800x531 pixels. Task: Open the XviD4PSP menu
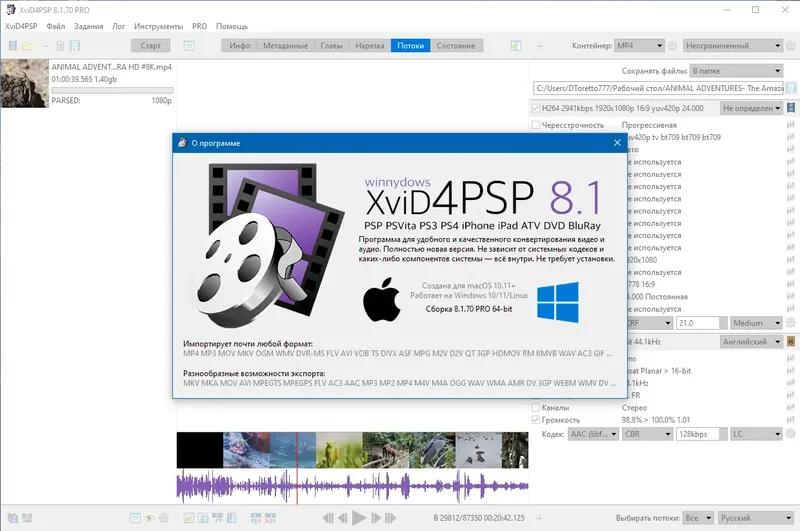[21, 26]
